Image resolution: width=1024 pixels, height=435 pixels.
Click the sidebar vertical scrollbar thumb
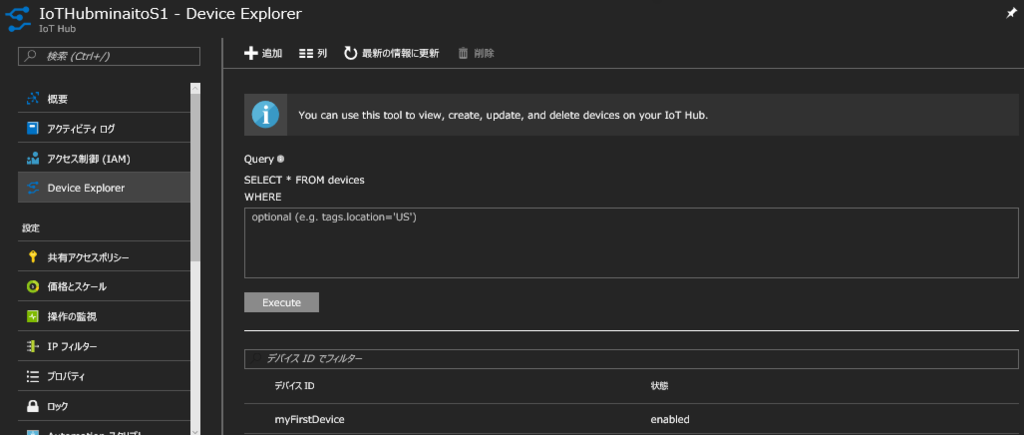tap(196, 178)
